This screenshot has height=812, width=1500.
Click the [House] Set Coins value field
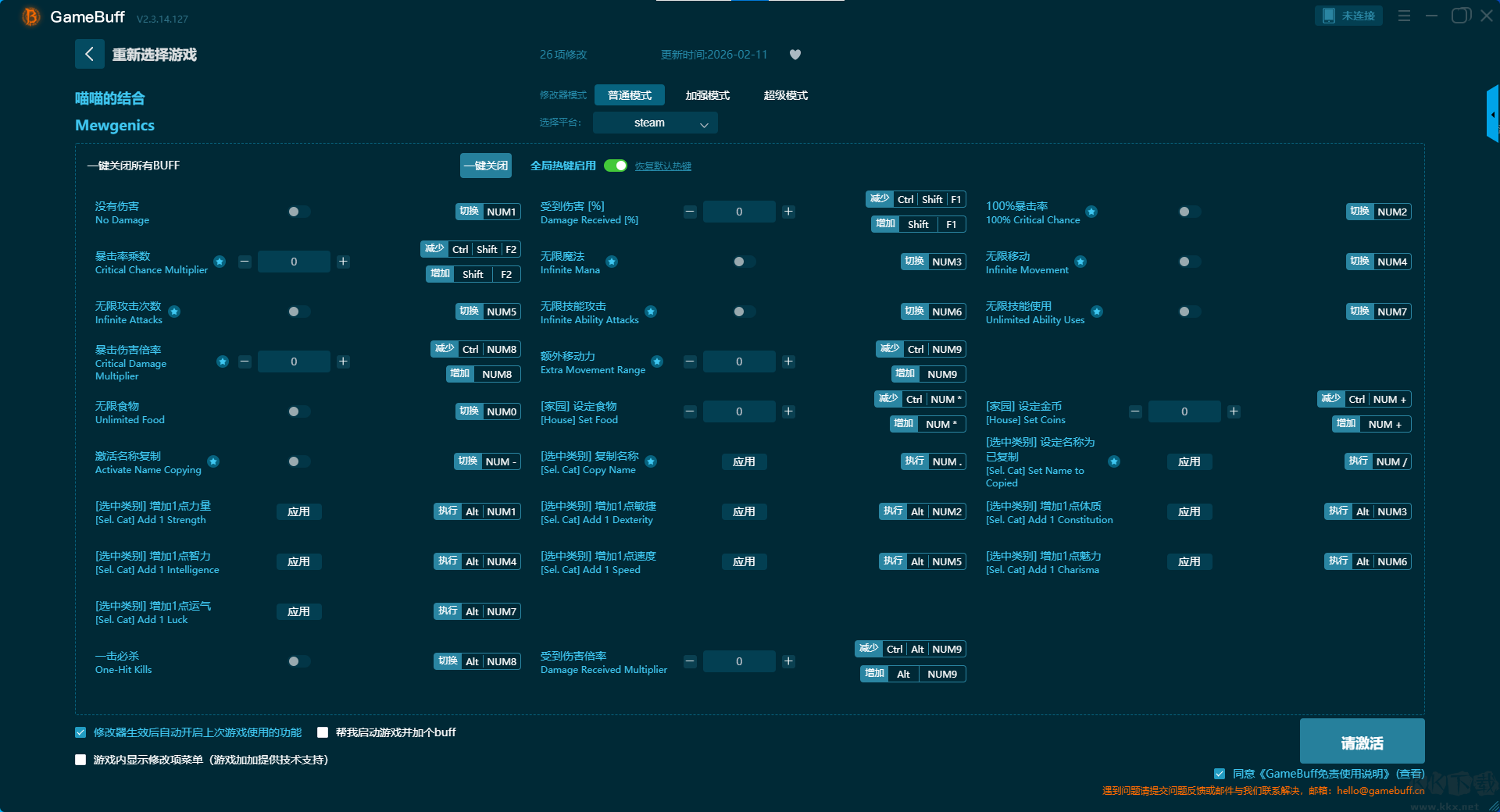coord(1184,411)
